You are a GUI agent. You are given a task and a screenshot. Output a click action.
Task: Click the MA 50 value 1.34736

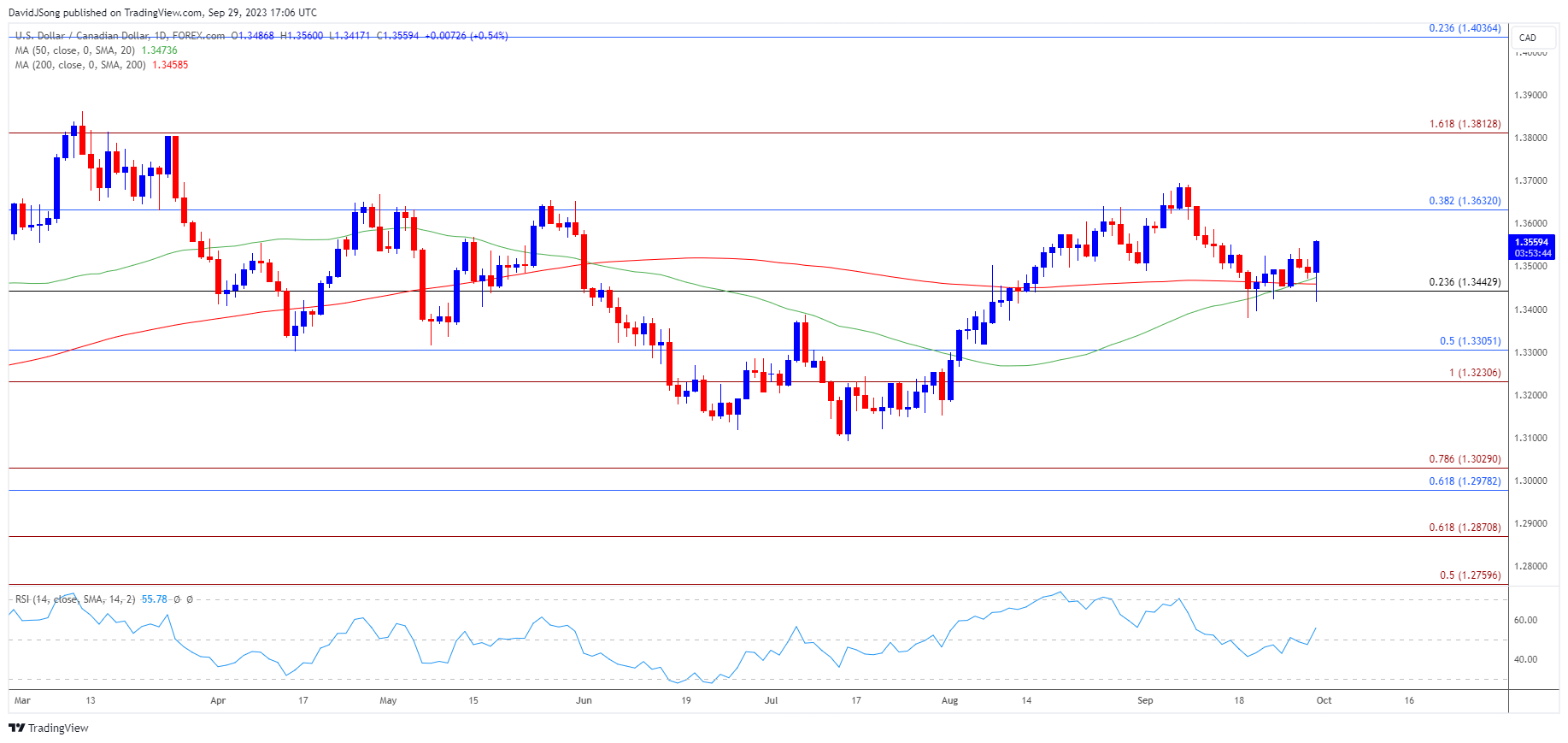point(159,50)
